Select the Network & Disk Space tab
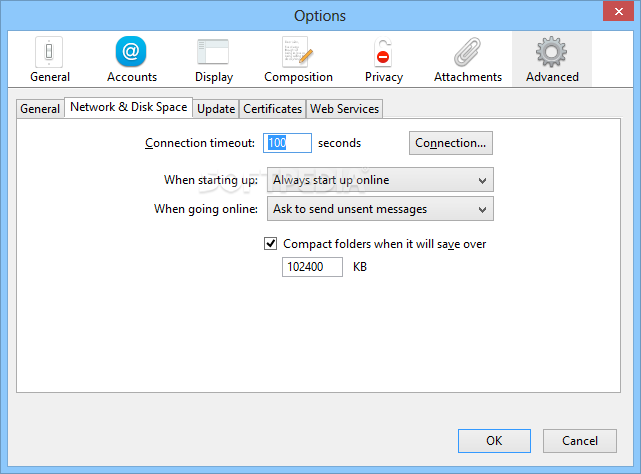 128,107
